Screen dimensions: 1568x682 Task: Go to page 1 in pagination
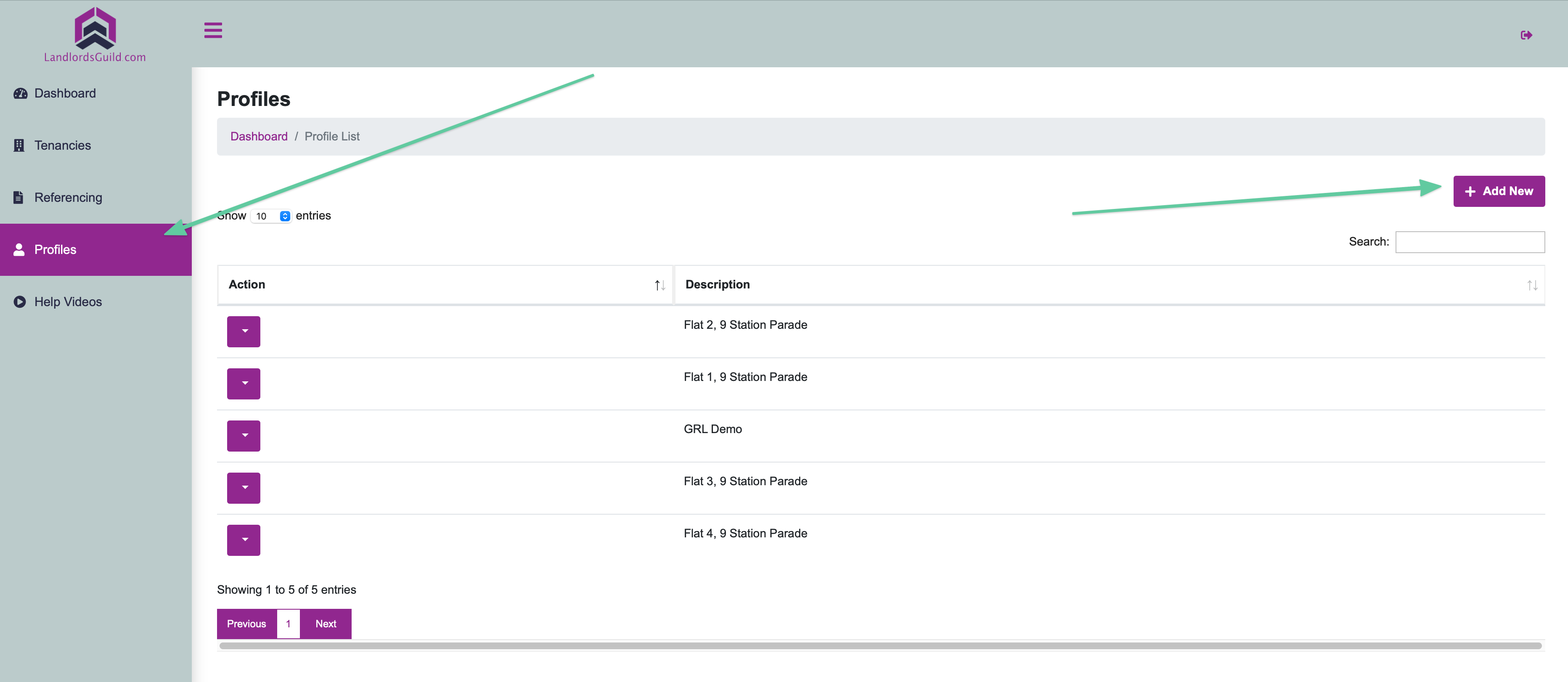(x=289, y=624)
